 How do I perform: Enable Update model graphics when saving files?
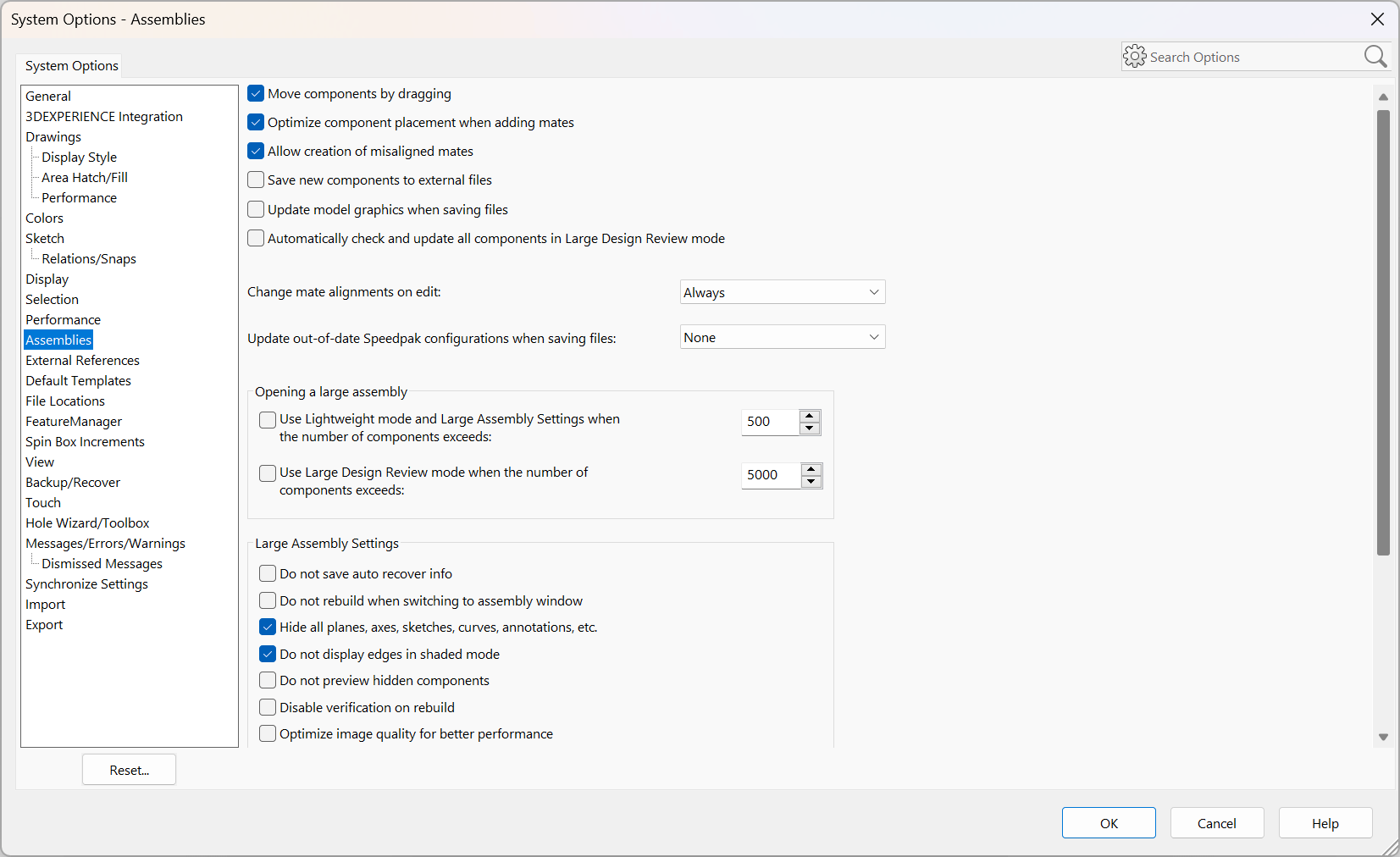(x=256, y=209)
